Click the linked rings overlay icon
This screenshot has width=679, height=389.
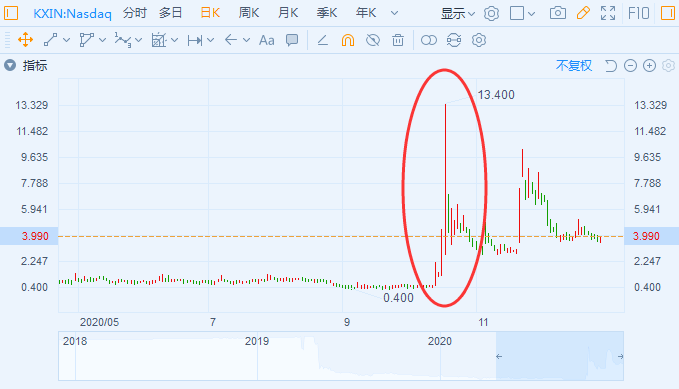coord(429,40)
